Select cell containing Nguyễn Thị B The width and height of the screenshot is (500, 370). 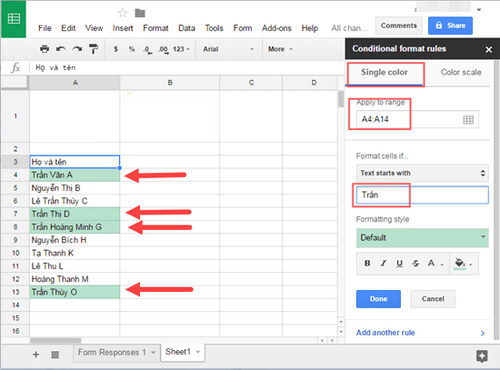[75, 188]
